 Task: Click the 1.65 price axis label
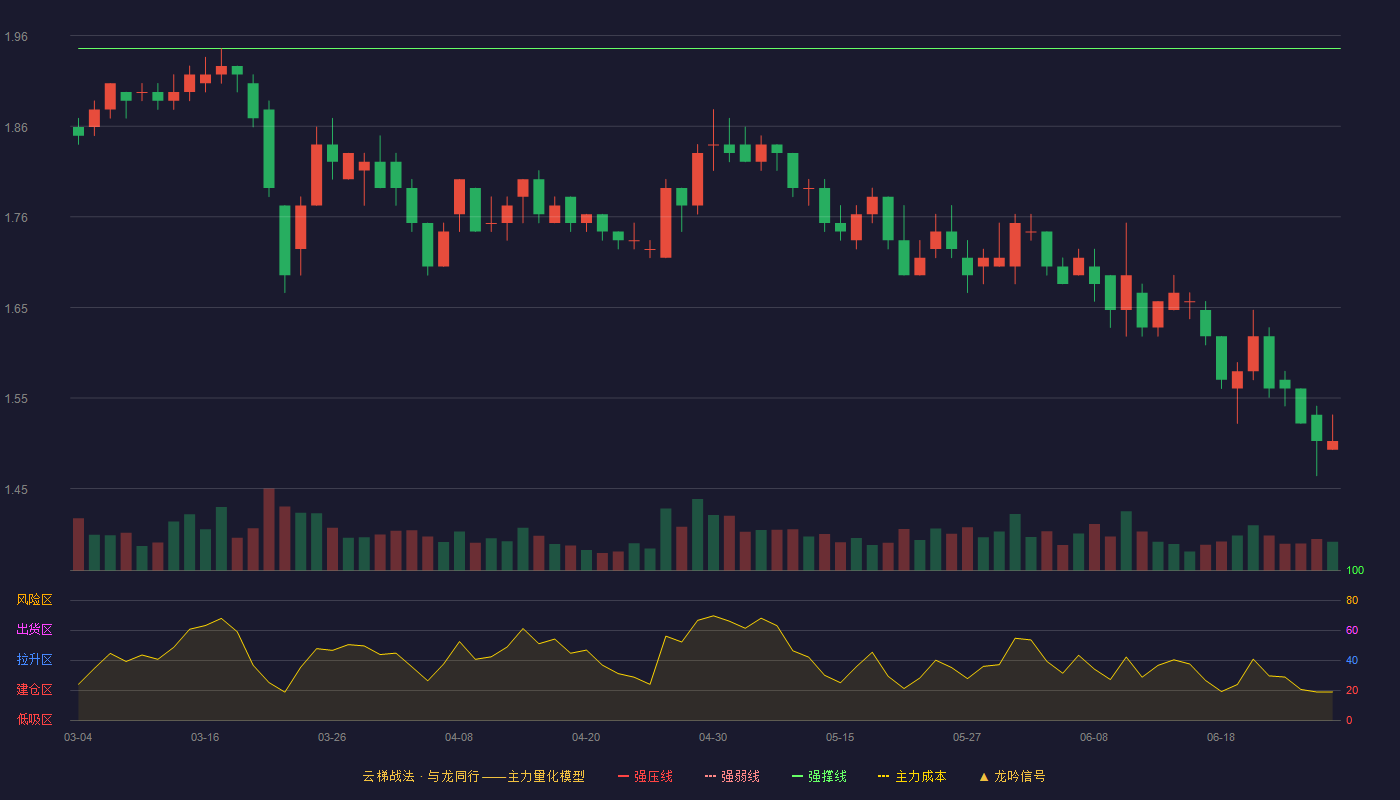(x=16, y=309)
